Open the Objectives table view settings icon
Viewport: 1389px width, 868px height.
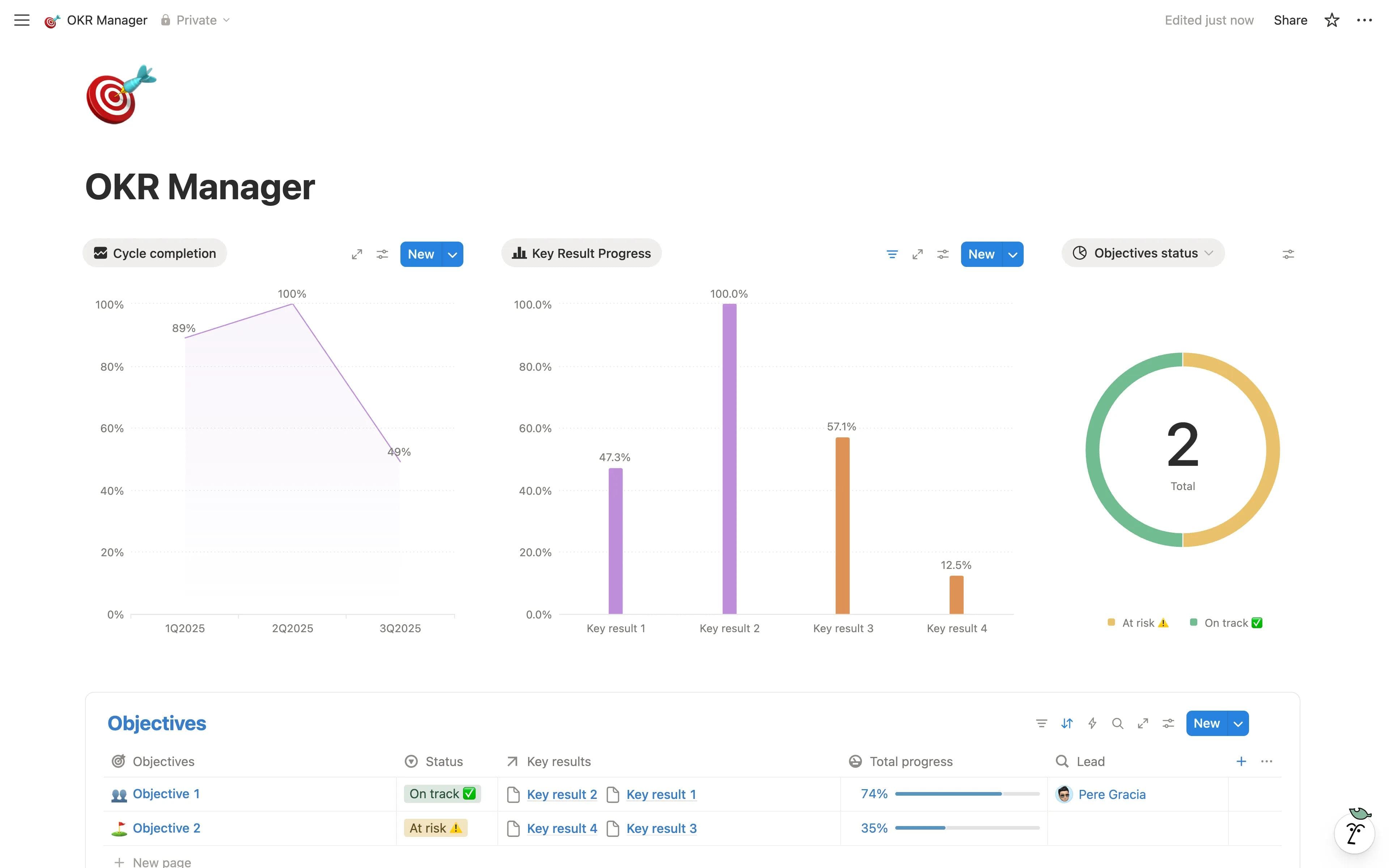1168,723
